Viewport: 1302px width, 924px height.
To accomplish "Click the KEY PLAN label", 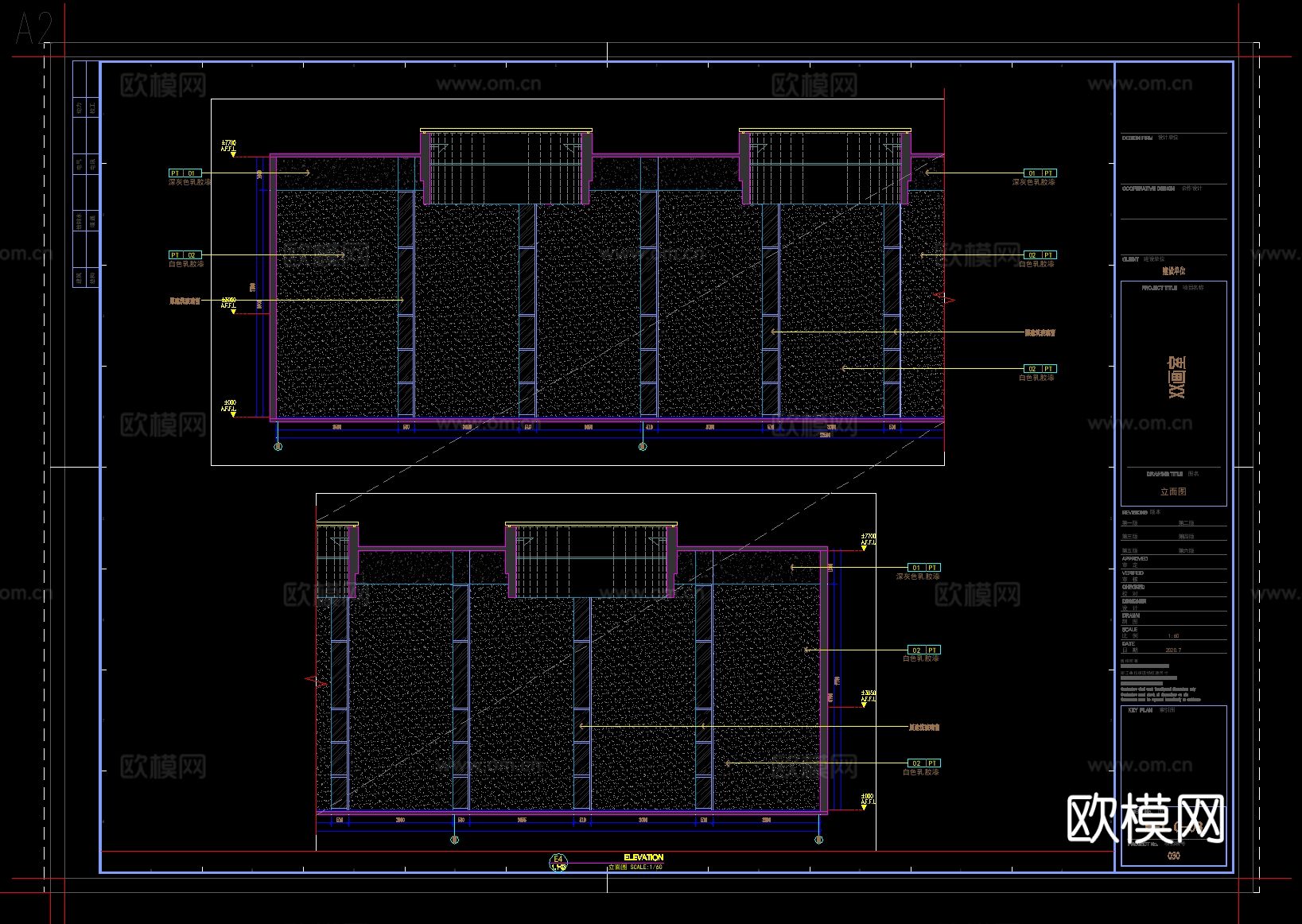I will tap(1140, 710).
